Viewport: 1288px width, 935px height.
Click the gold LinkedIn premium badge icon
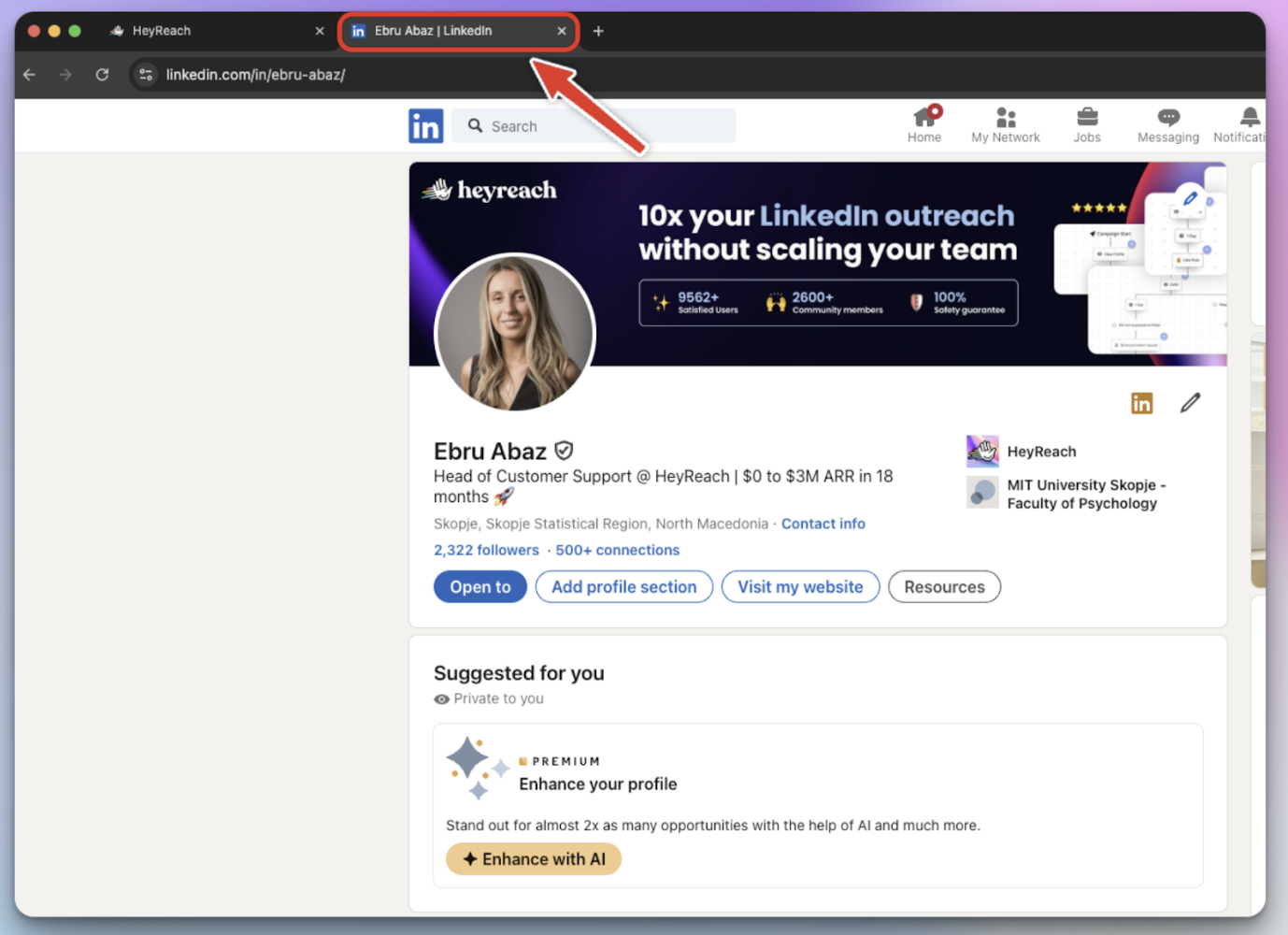click(x=1141, y=403)
